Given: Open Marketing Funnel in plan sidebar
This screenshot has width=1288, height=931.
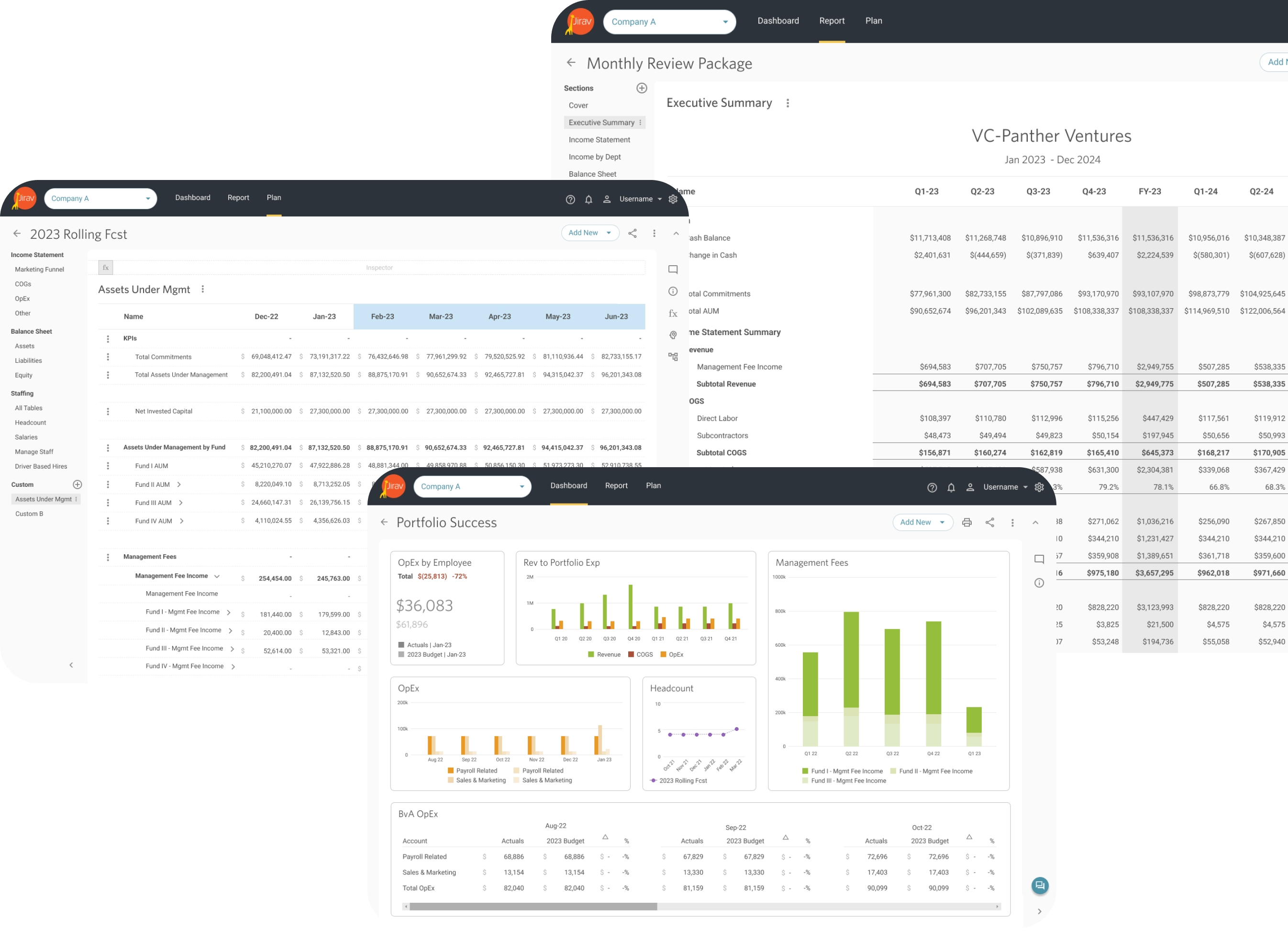Looking at the screenshot, I should (x=39, y=269).
